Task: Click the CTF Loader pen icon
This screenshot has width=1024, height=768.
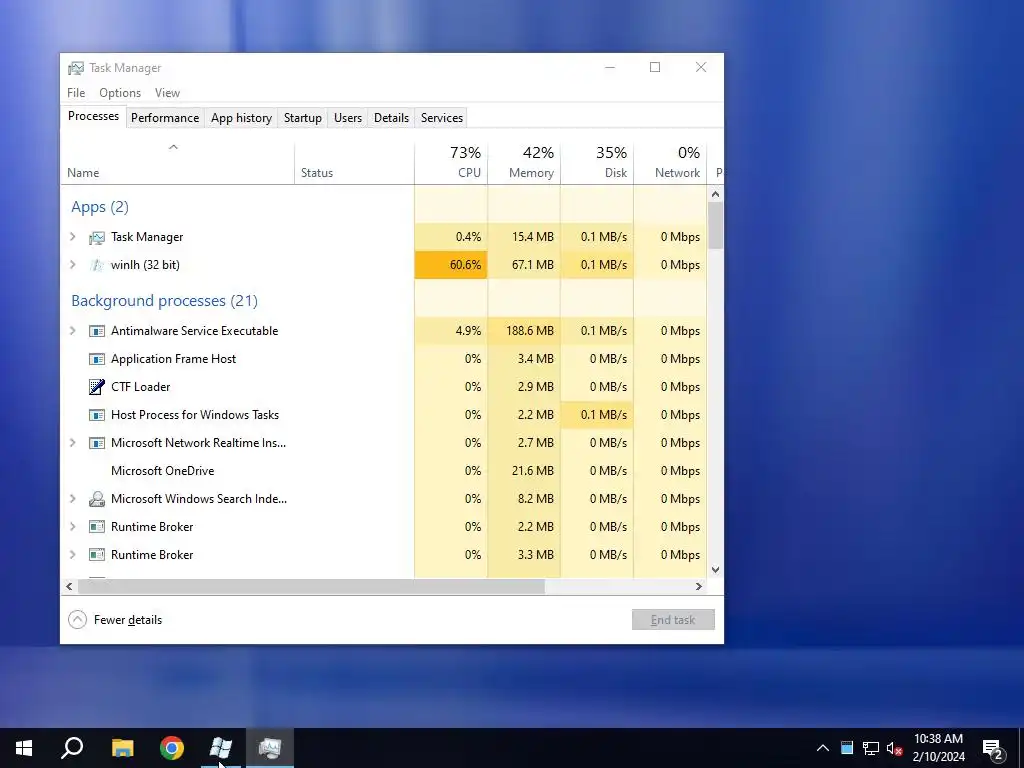Action: point(97,387)
